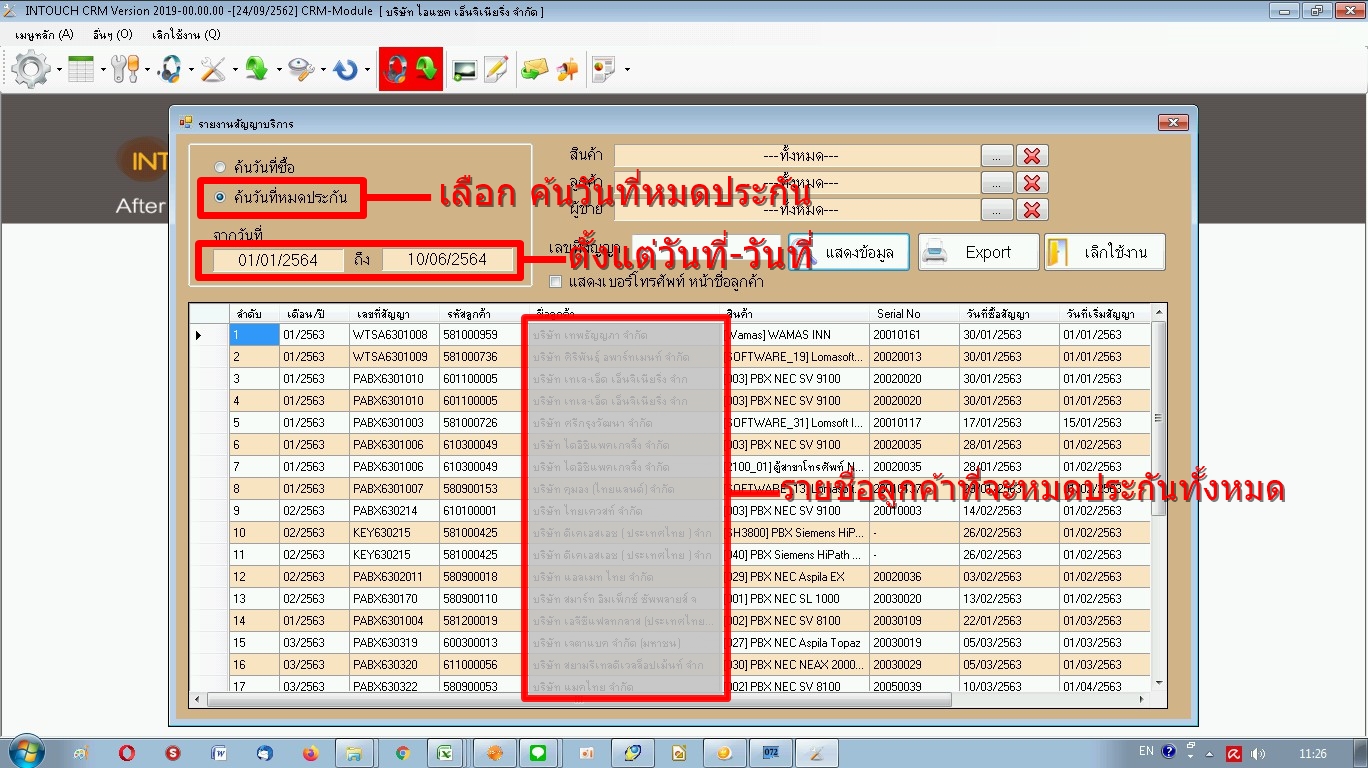The width and height of the screenshot is (1368, 768).
Task: Click the gear settings toolbar icon
Action: [31, 69]
